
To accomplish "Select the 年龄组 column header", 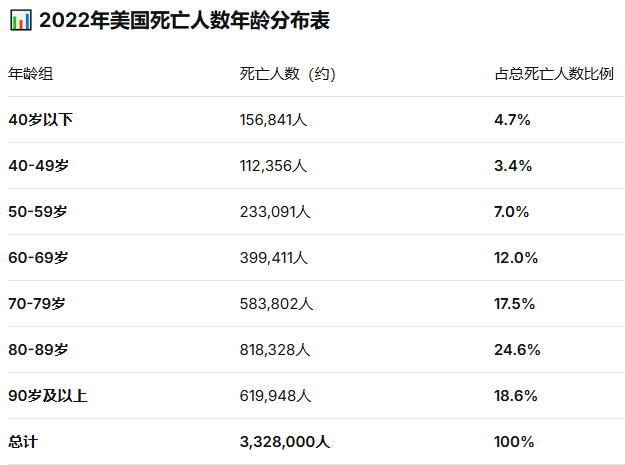I will click(31, 74).
